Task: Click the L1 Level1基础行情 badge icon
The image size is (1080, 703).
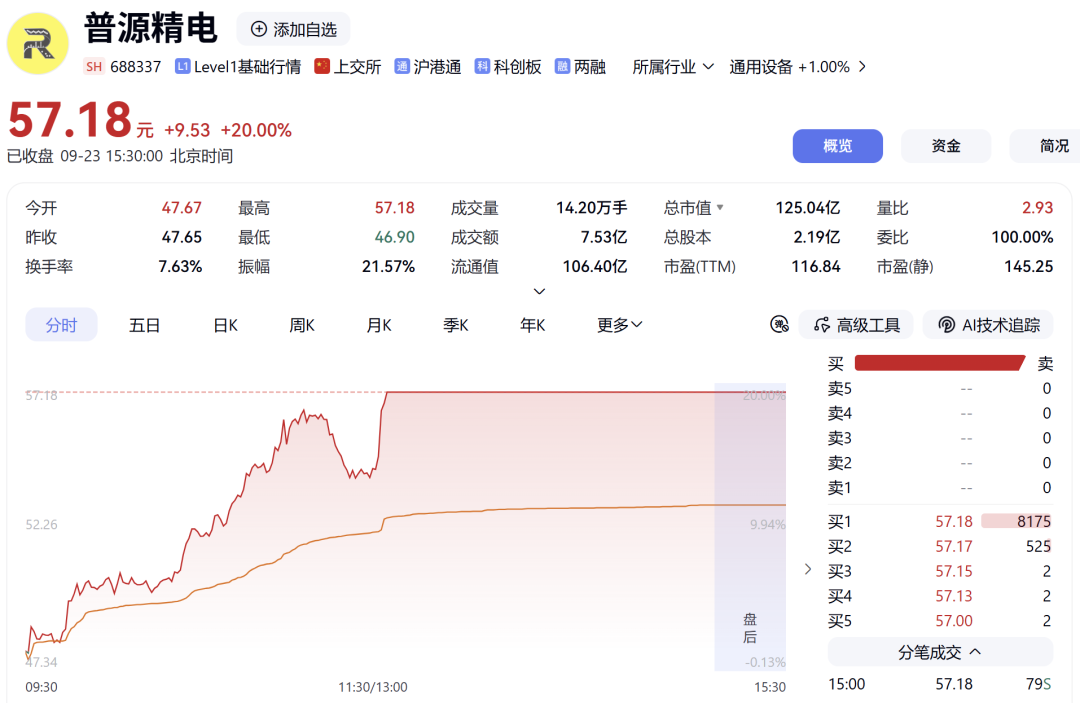Action: 182,66
